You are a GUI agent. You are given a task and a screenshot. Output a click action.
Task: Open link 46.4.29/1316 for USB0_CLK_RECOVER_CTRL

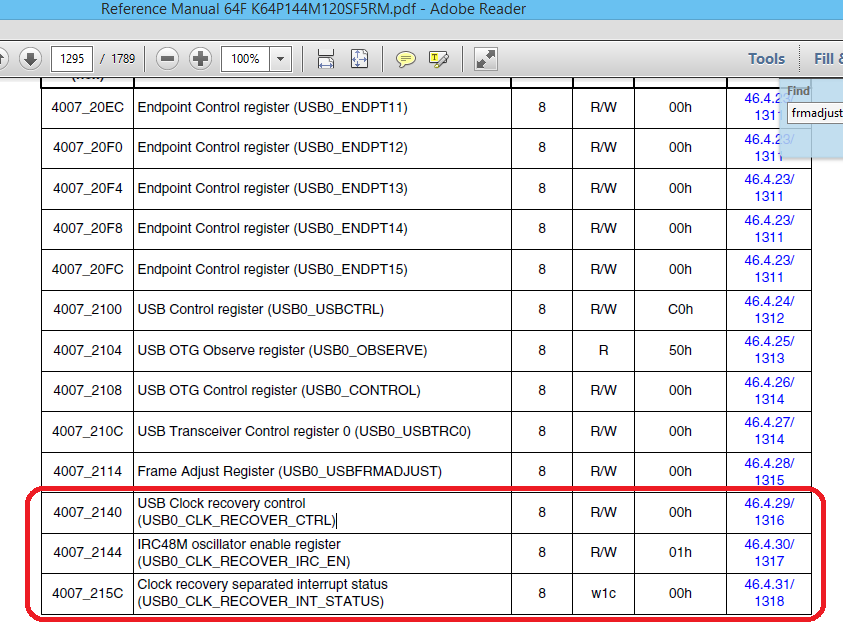tap(769, 512)
